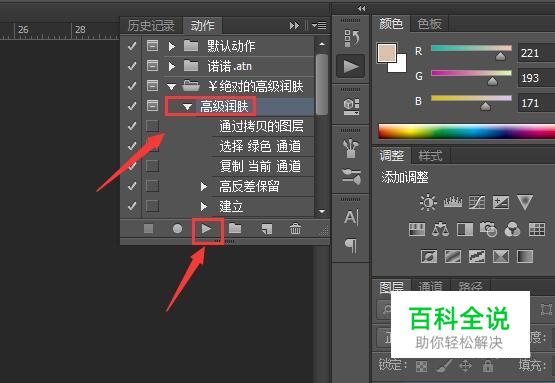The image size is (555, 383).
Task: Add a Color Balance adjustment
Action: [440, 229]
